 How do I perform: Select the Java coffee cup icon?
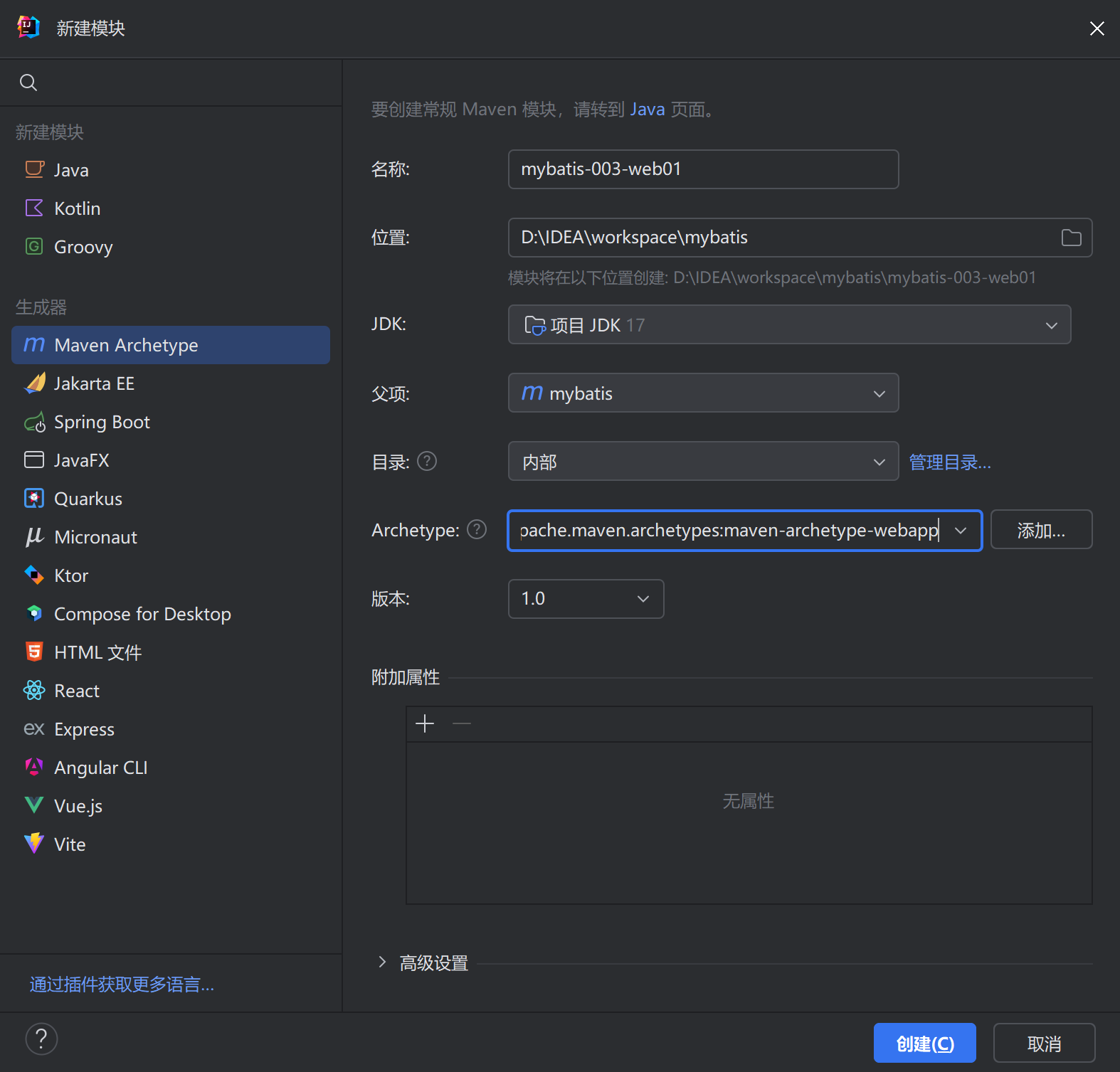coord(34,169)
